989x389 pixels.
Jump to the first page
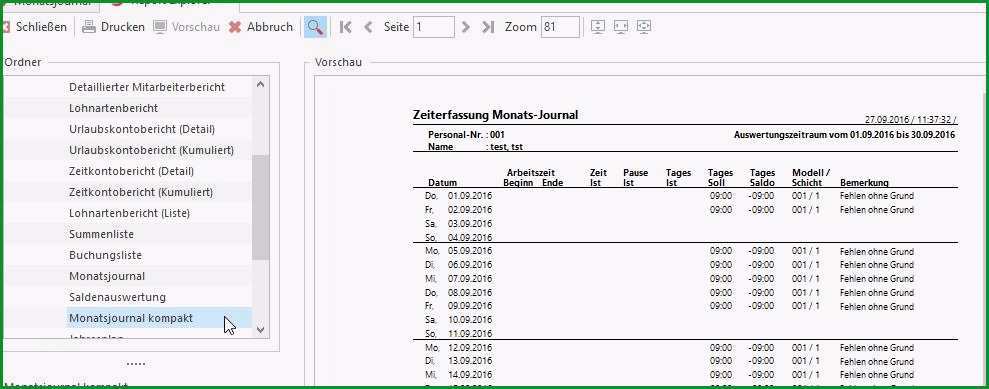point(345,27)
